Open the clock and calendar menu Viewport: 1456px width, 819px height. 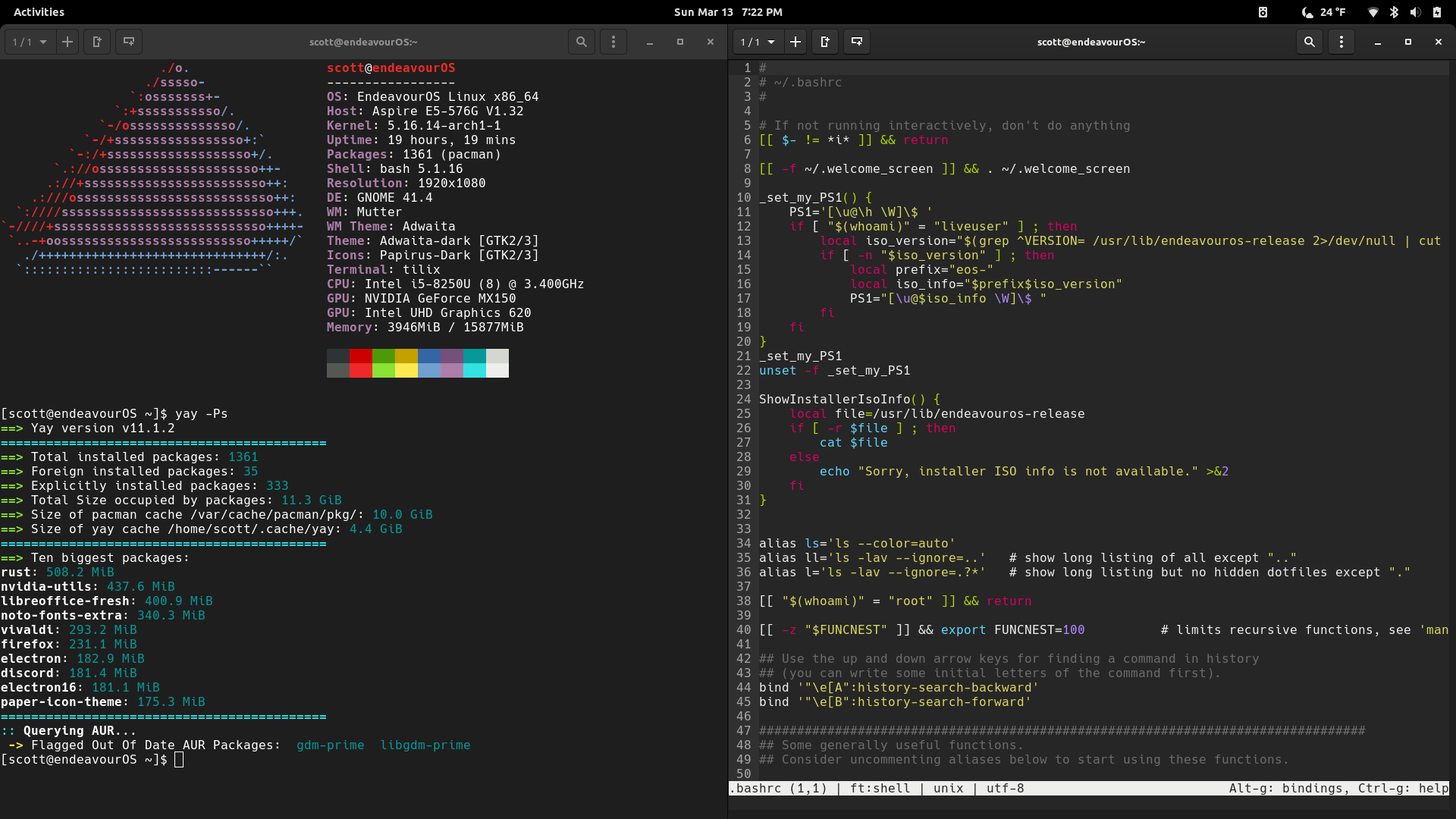point(728,12)
